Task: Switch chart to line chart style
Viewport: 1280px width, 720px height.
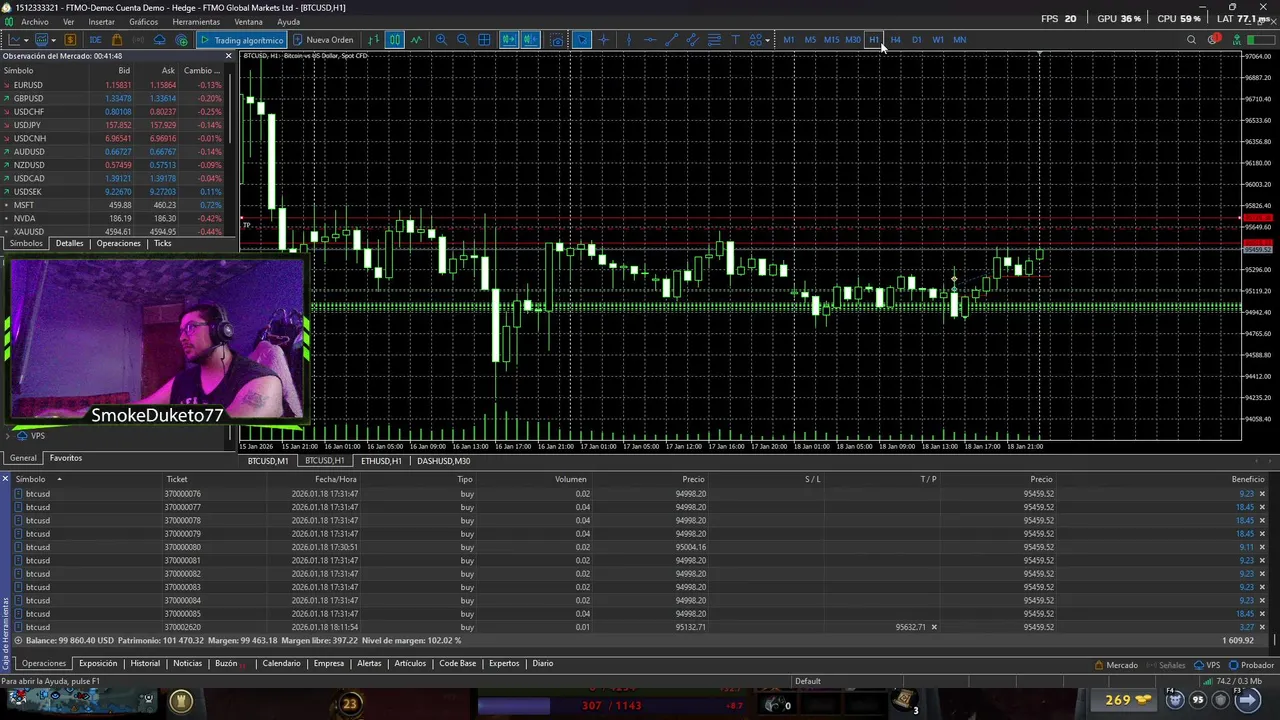Action: pyautogui.click(x=416, y=40)
